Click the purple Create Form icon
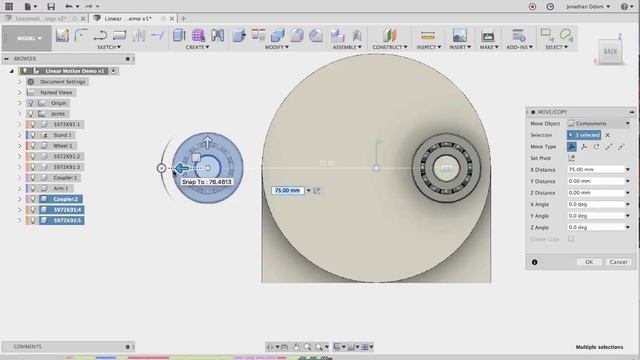 click(x=198, y=36)
